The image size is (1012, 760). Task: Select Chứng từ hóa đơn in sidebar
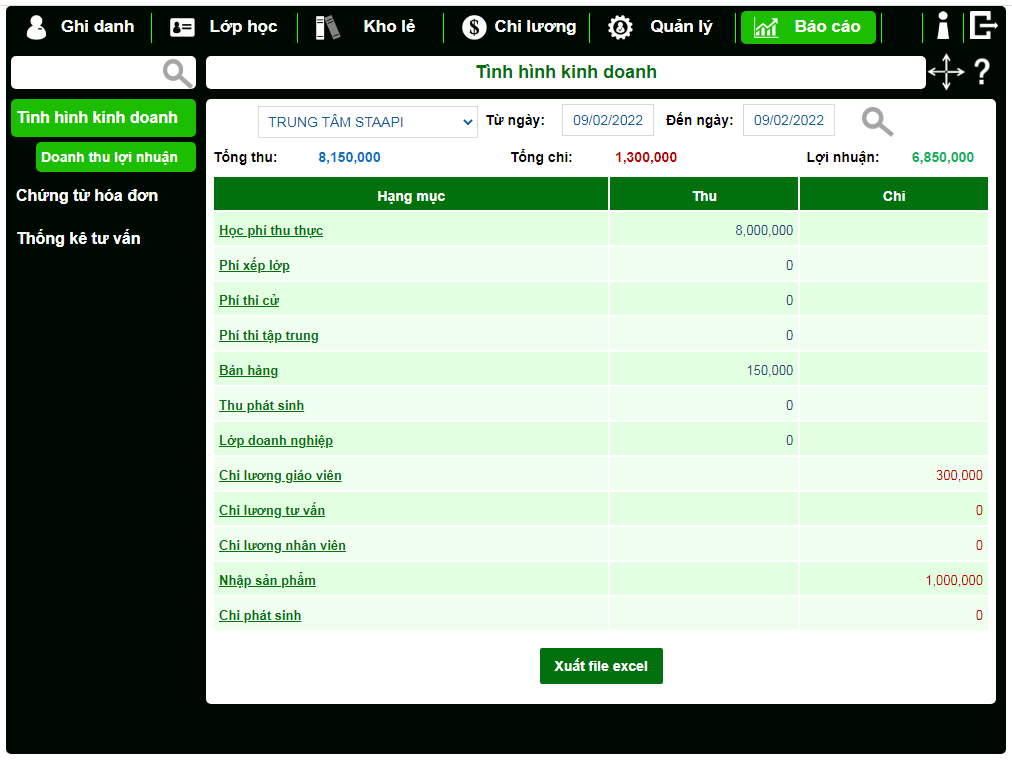[87, 195]
